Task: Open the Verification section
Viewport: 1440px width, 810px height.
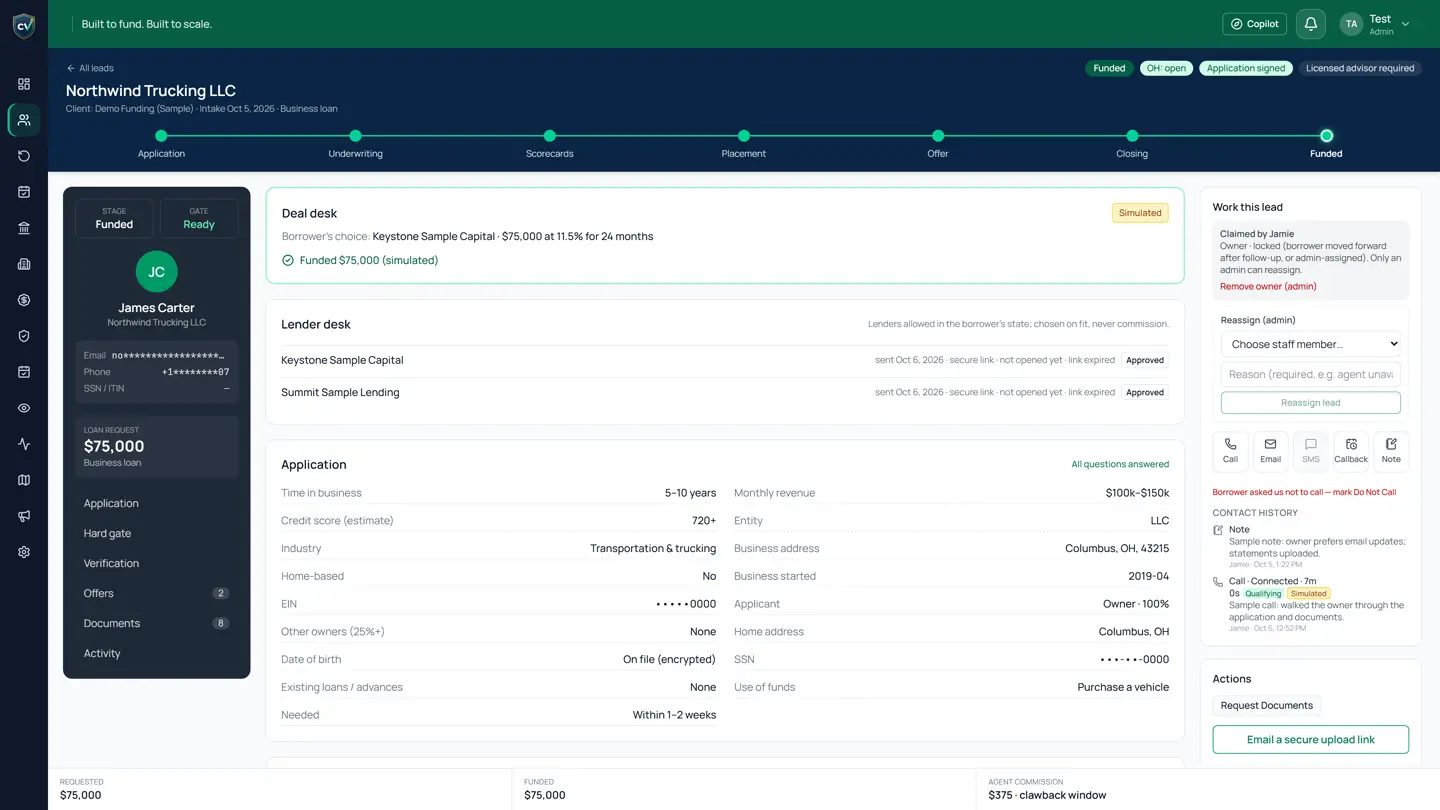Action: click(x=156, y=563)
